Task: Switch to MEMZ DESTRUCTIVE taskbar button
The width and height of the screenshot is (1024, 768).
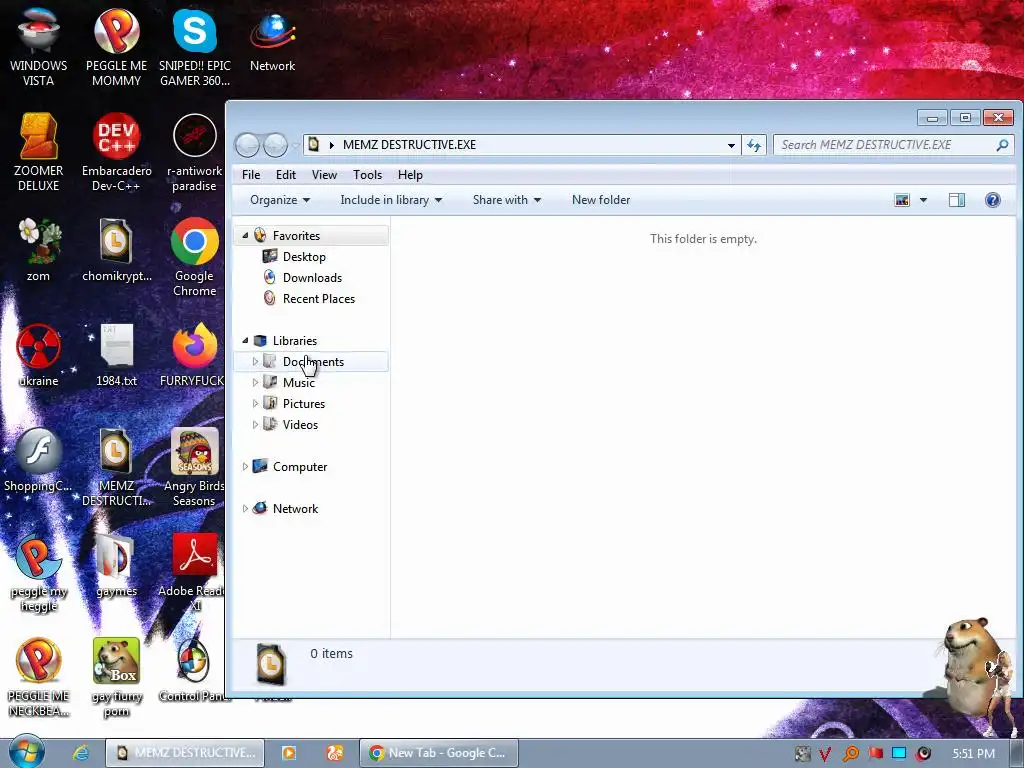Action: pos(185,753)
